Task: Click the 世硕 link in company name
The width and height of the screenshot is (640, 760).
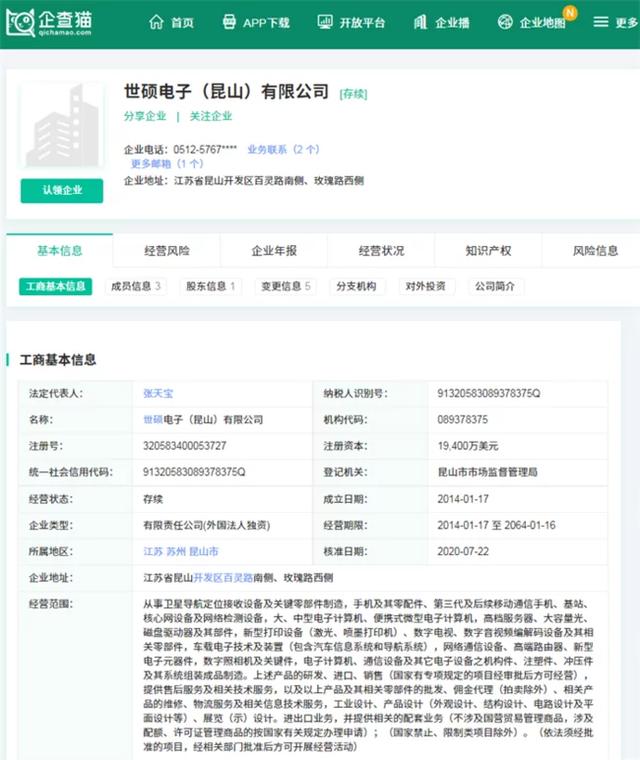Action: pyautogui.click(x=153, y=420)
